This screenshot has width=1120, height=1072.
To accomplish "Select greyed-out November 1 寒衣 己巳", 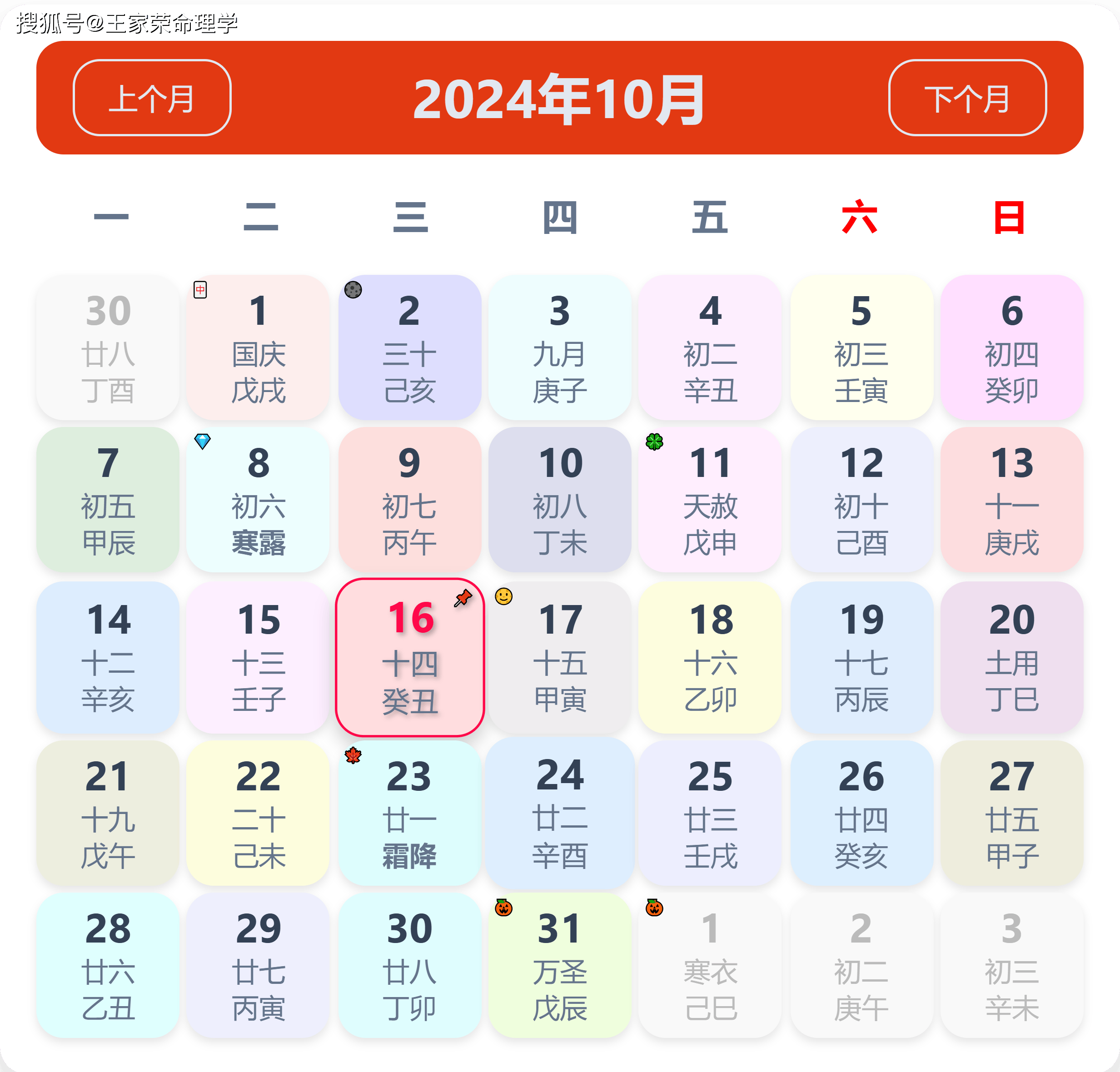I will coord(710,966).
